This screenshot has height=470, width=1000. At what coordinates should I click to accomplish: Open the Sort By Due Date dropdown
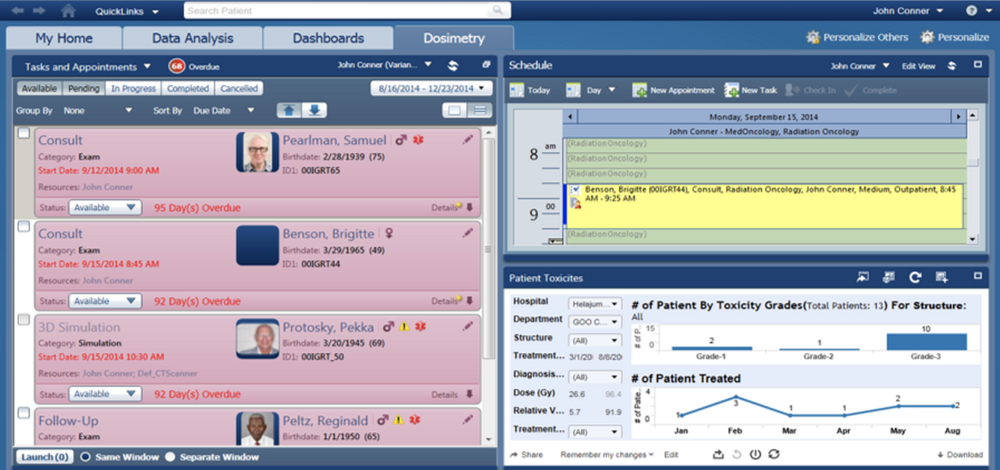224,110
